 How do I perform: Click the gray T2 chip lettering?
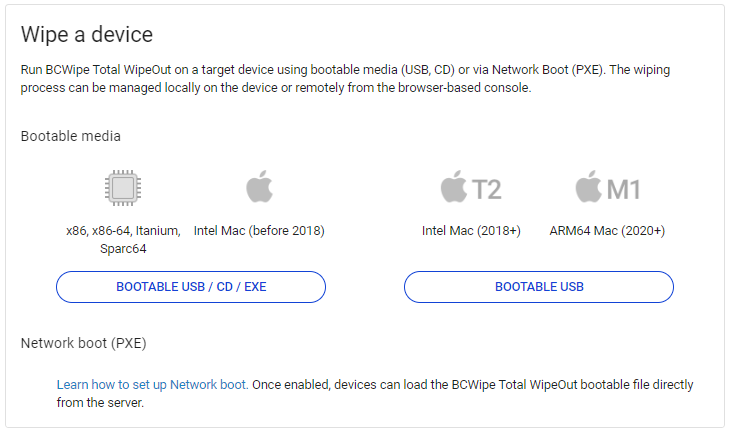(x=487, y=190)
